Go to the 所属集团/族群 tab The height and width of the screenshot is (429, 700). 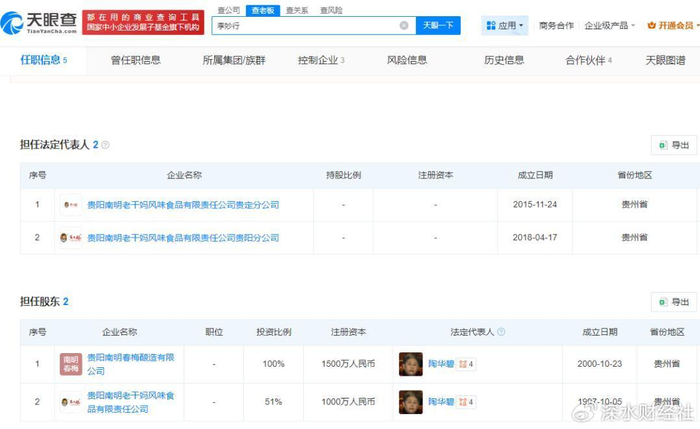pos(234,60)
